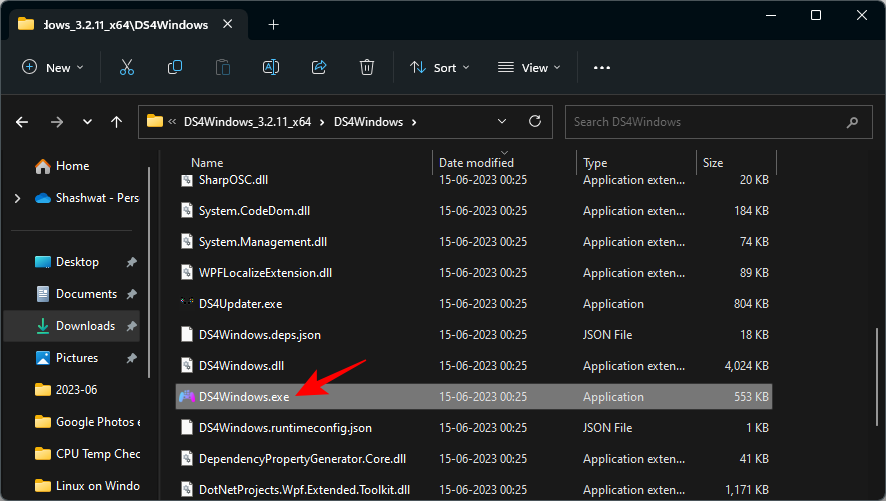This screenshot has width=886, height=501.
Task: Click the Cut scissors icon
Action: [x=127, y=68]
